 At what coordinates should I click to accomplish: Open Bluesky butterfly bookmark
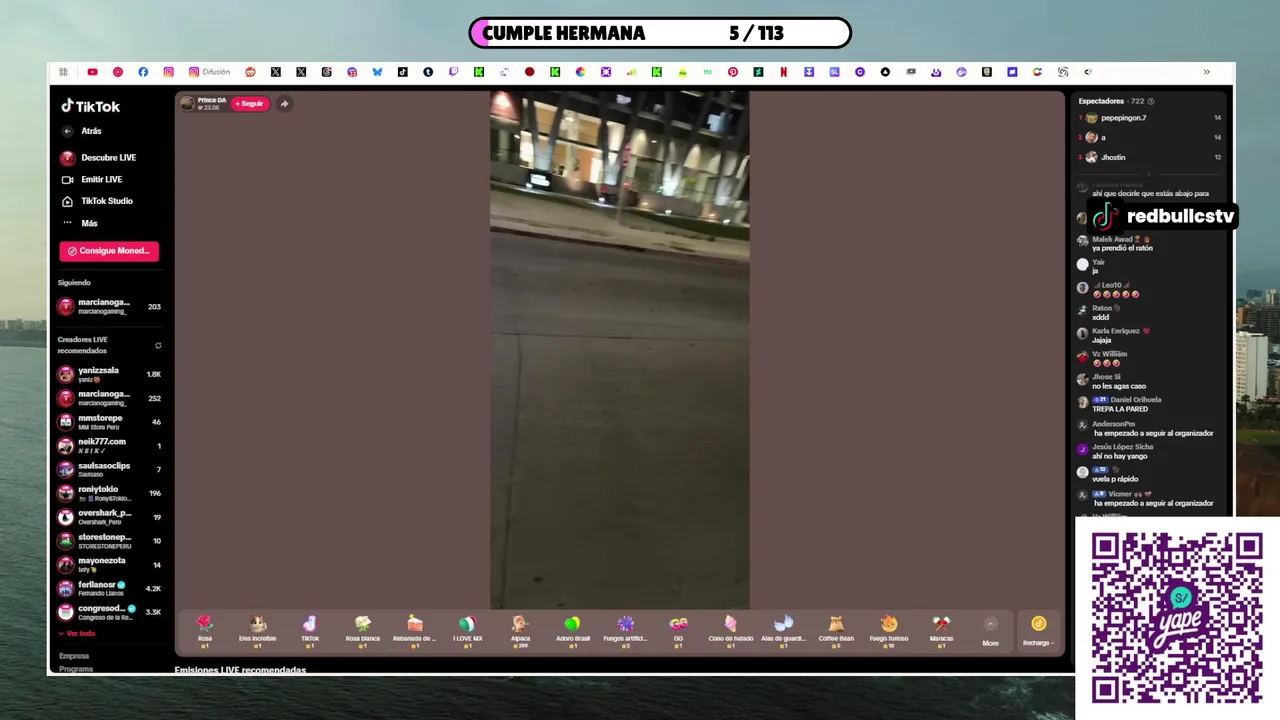coord(377,72)
